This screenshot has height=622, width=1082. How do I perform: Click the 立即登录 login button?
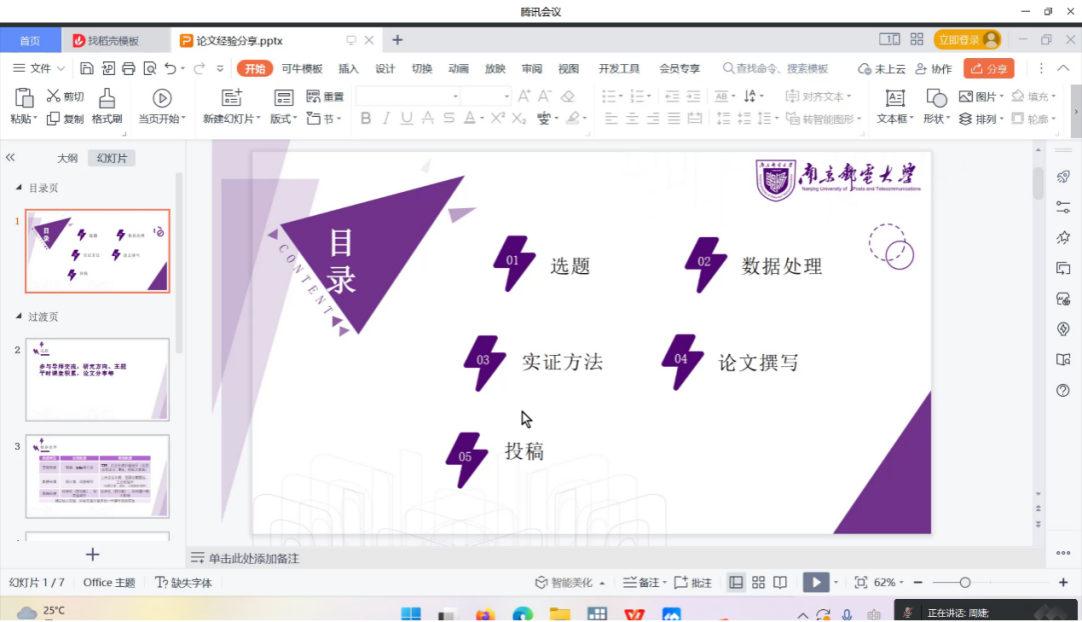[966, 40]
